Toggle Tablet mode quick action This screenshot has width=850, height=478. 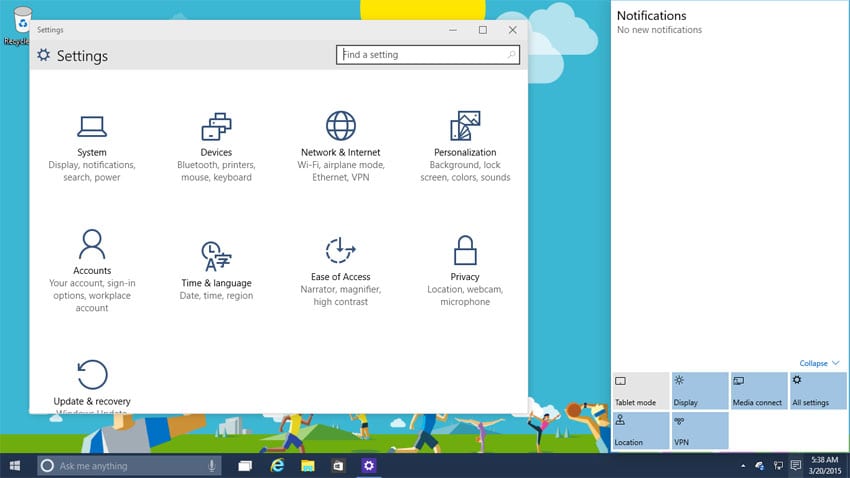[x=640, y=390]
